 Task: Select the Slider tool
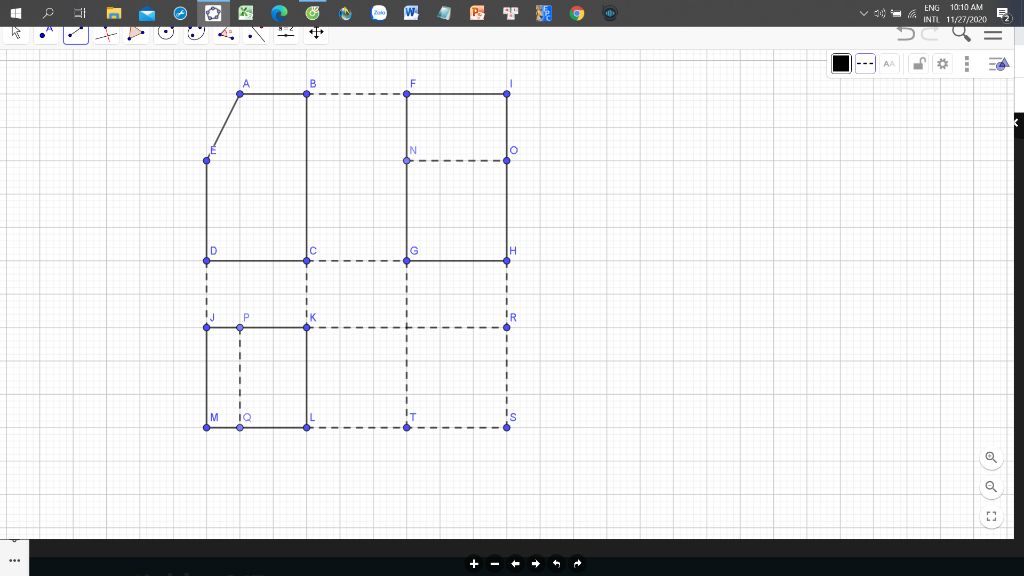(x=286, y=33)
